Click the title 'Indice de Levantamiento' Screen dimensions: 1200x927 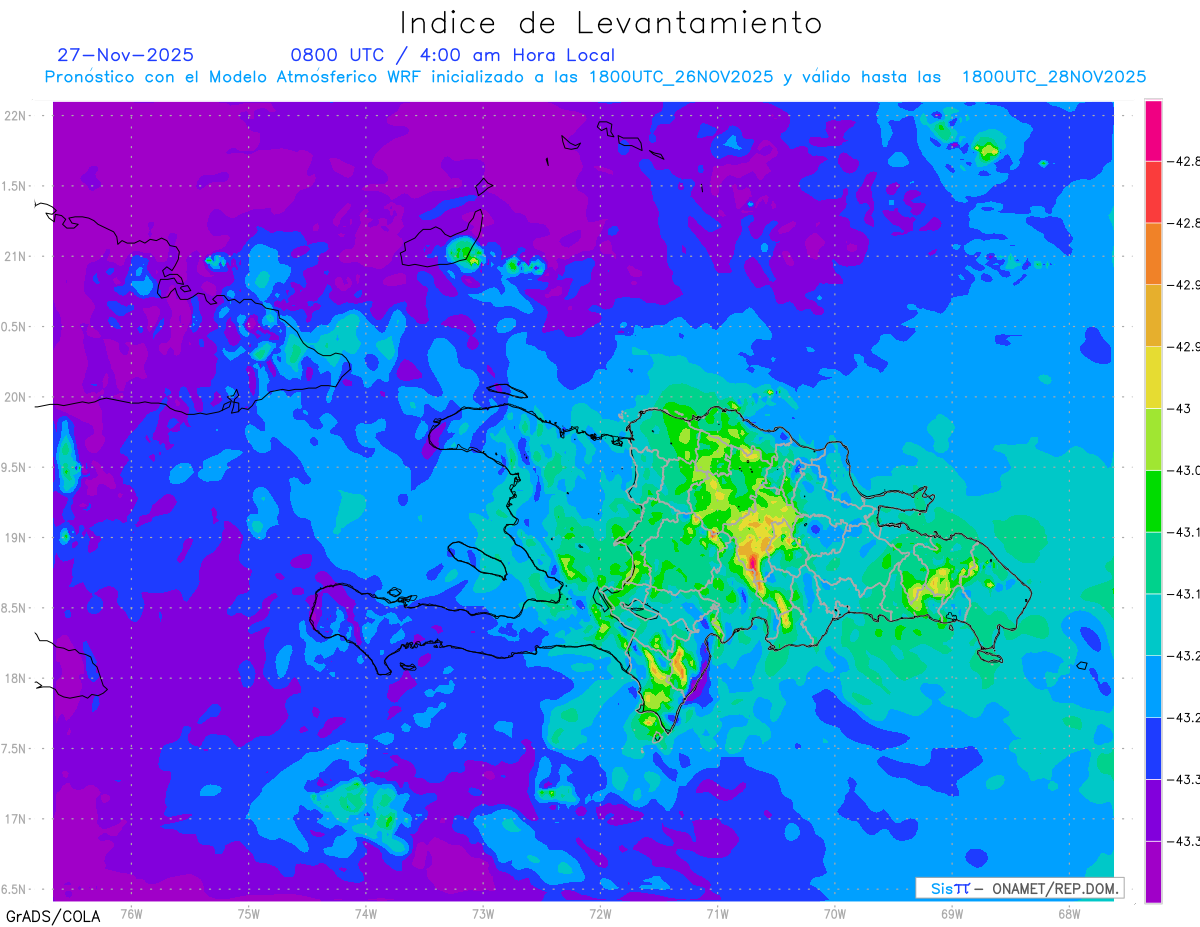611,22
